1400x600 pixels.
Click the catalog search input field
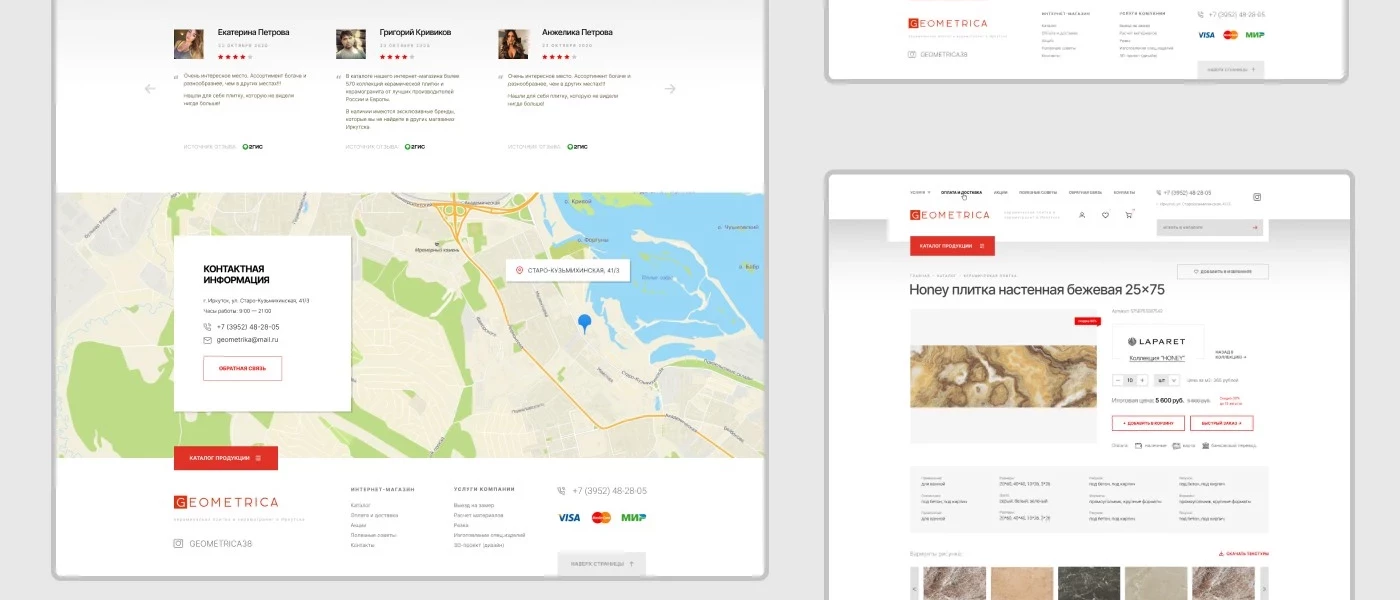click(x=1200, y=228)
